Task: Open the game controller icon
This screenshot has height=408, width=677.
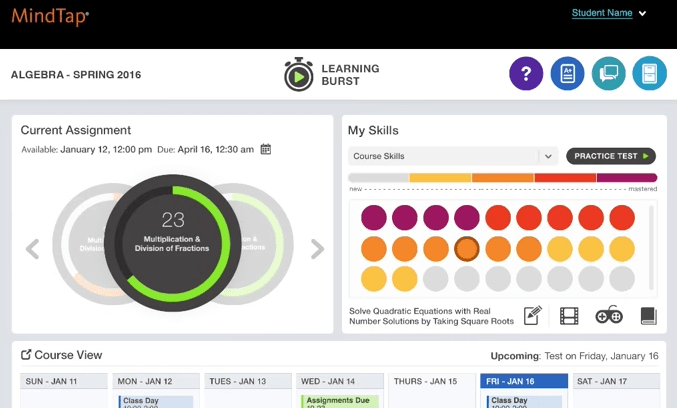Action: (x=609, y=315)
